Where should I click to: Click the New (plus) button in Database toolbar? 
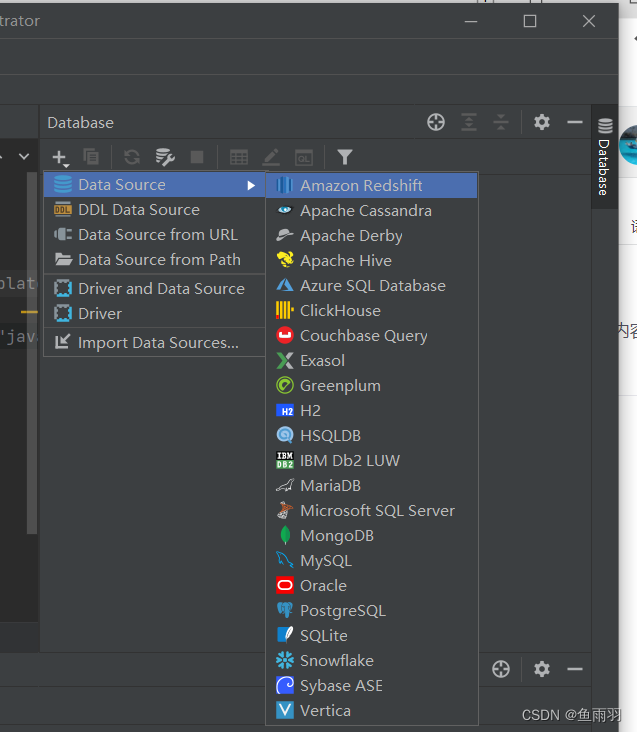tap(60, 158)
